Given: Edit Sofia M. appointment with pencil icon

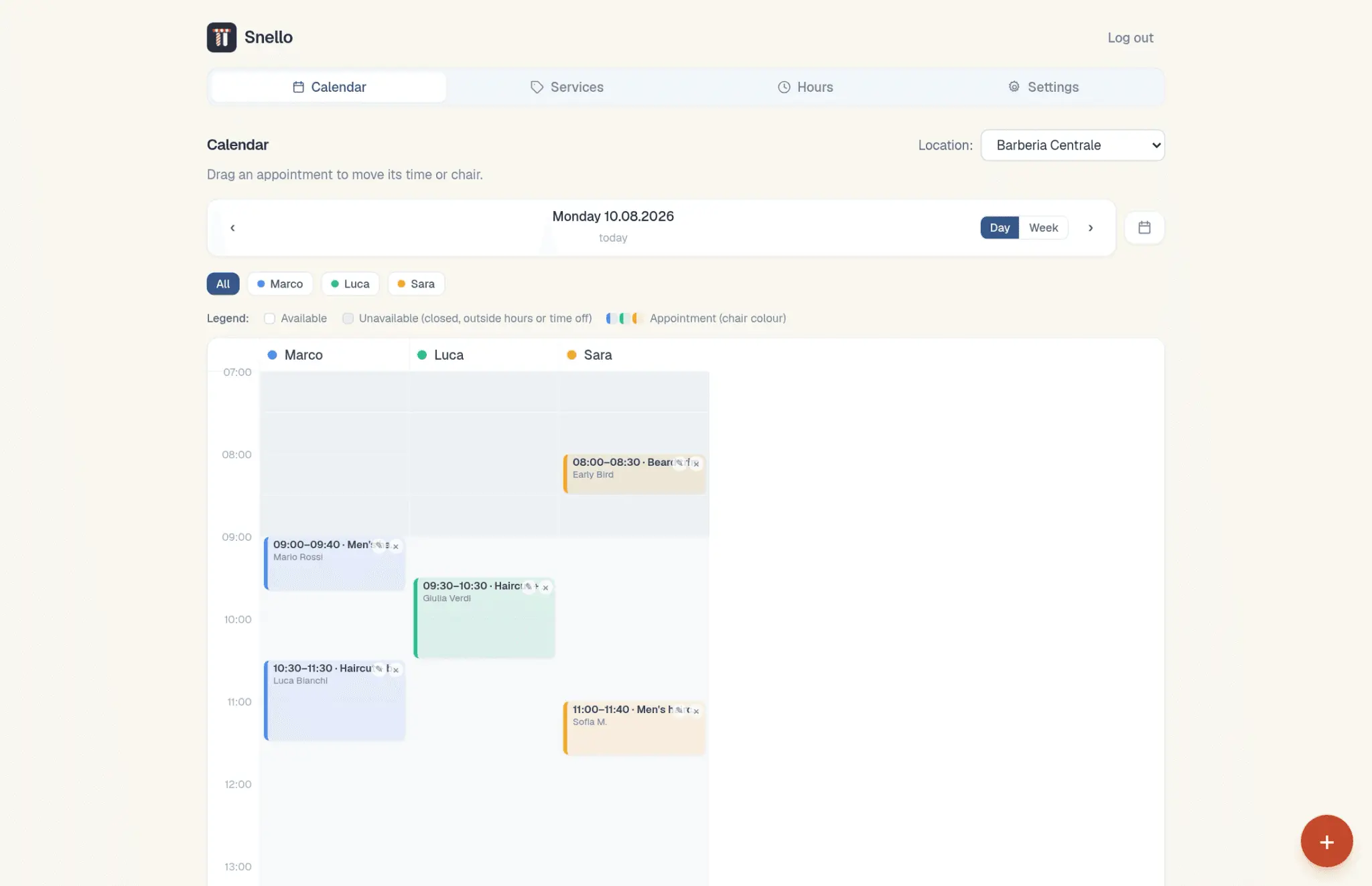Looking at the screenshot, I should click(679, 710).
